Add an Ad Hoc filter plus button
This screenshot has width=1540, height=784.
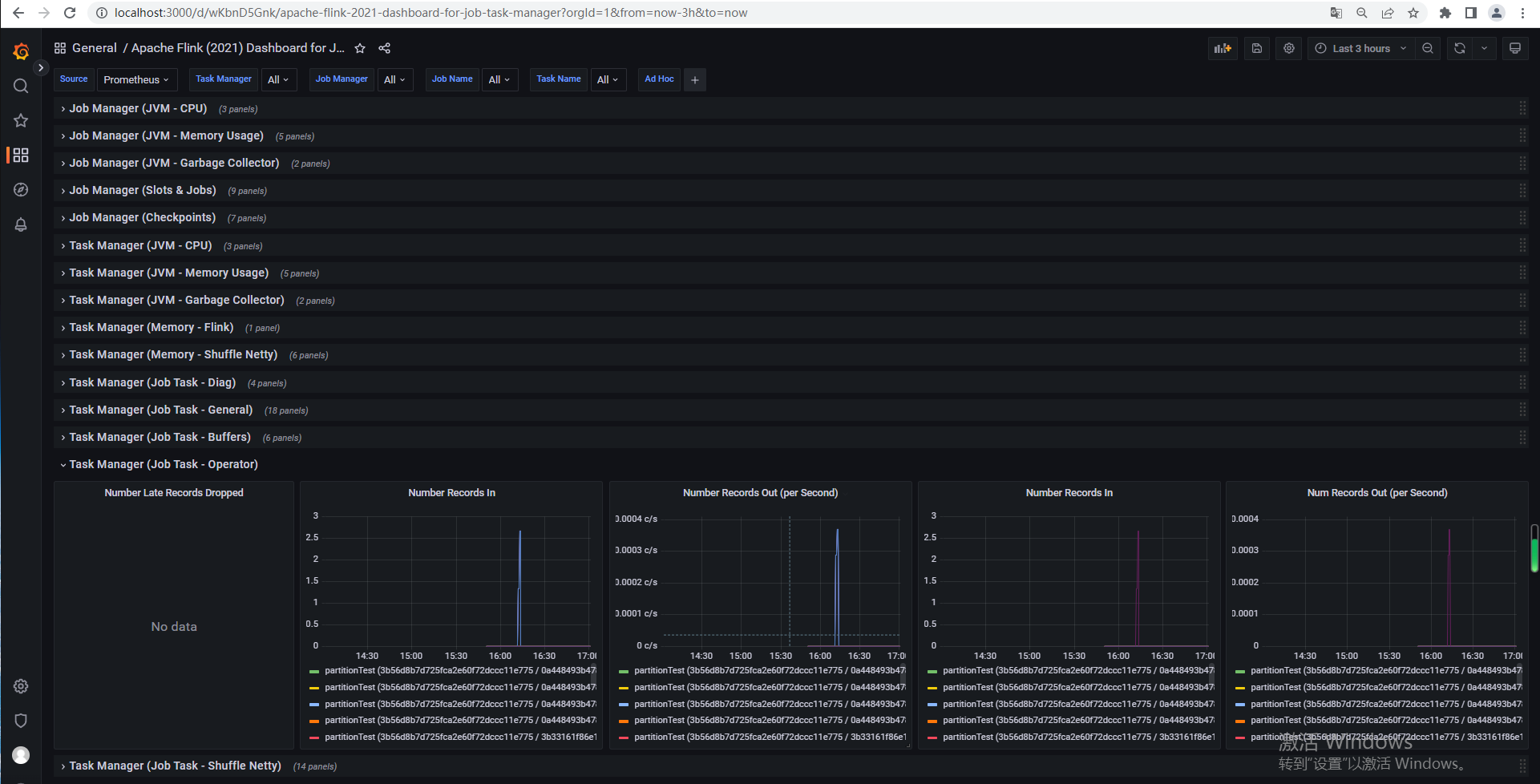[695, 79]
